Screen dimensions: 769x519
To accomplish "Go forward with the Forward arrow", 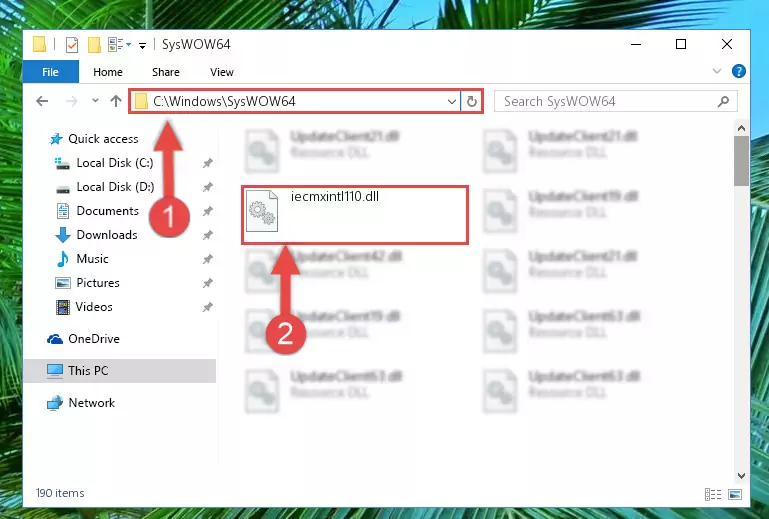I will 72,101.
